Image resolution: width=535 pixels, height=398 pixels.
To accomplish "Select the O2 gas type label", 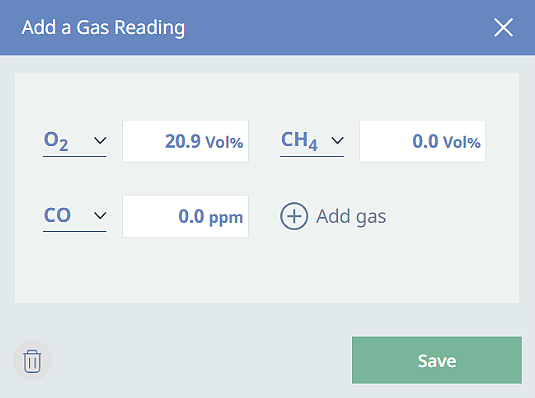I will pyautogui.click(x=56, y=141).
